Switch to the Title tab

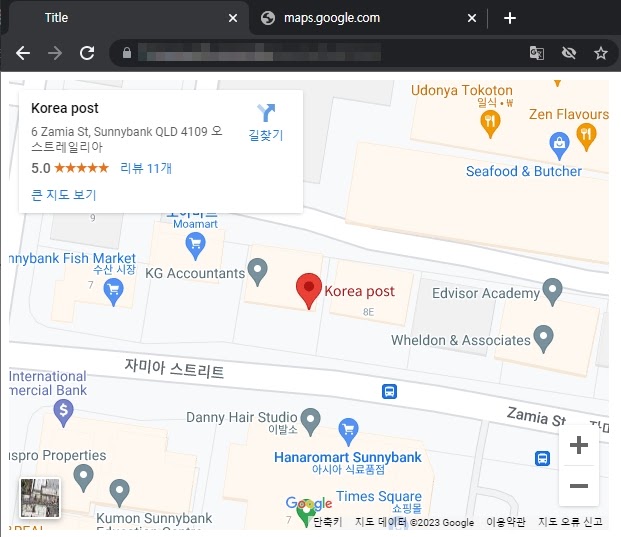(x=129, y=18)
